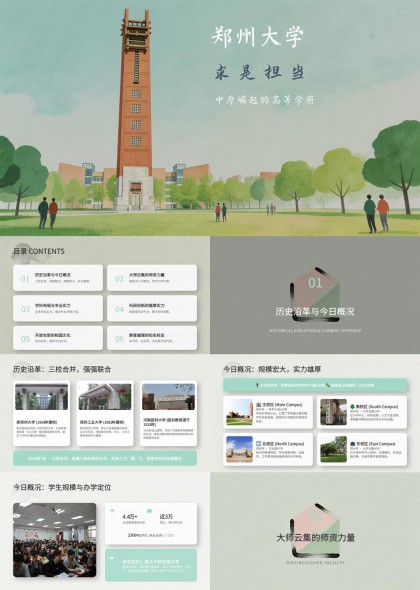
Task: Open the North Campus photo thumbnail
Action: [x=239, y=449]
